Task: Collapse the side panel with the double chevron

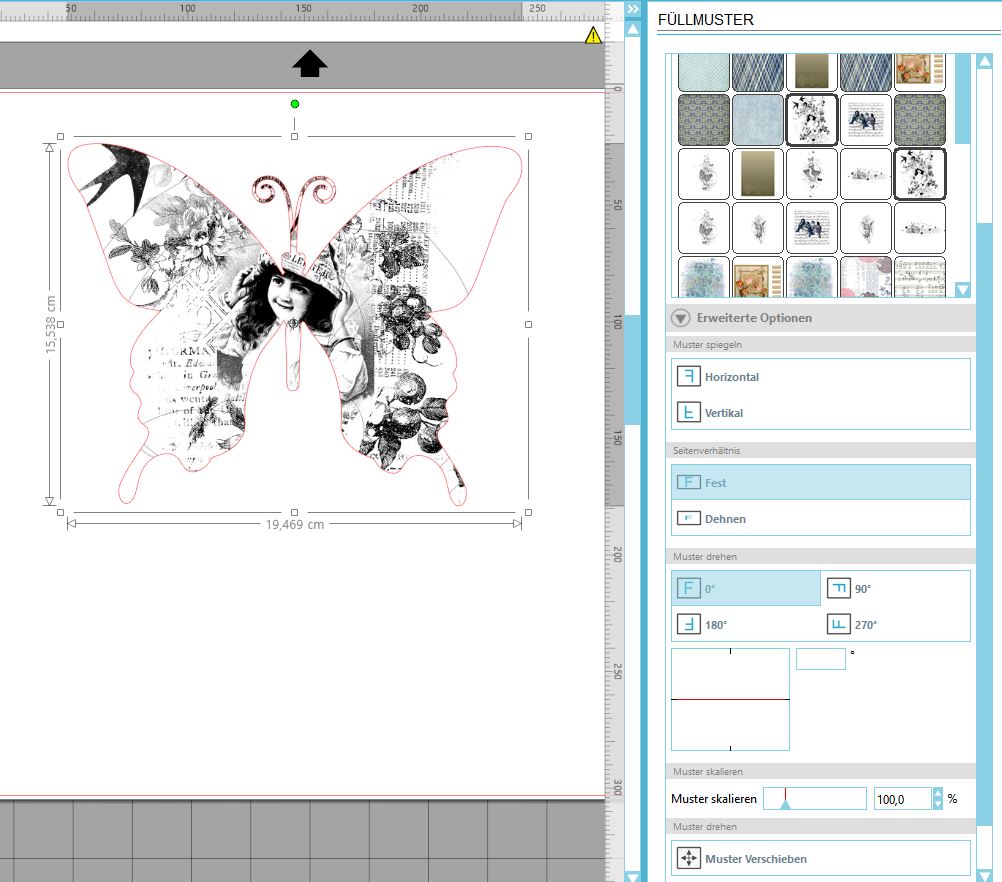Action: [633, 9]
